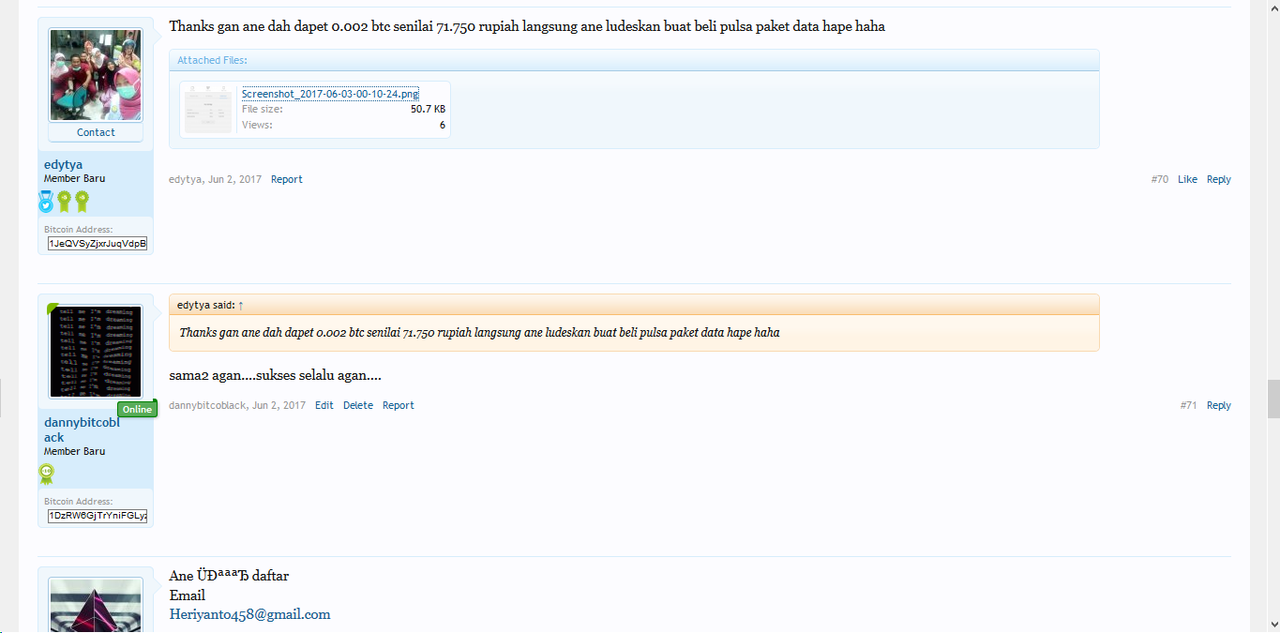Like post #70 by edytya
Screen dimensions: 1280x633
[1187, 179]
